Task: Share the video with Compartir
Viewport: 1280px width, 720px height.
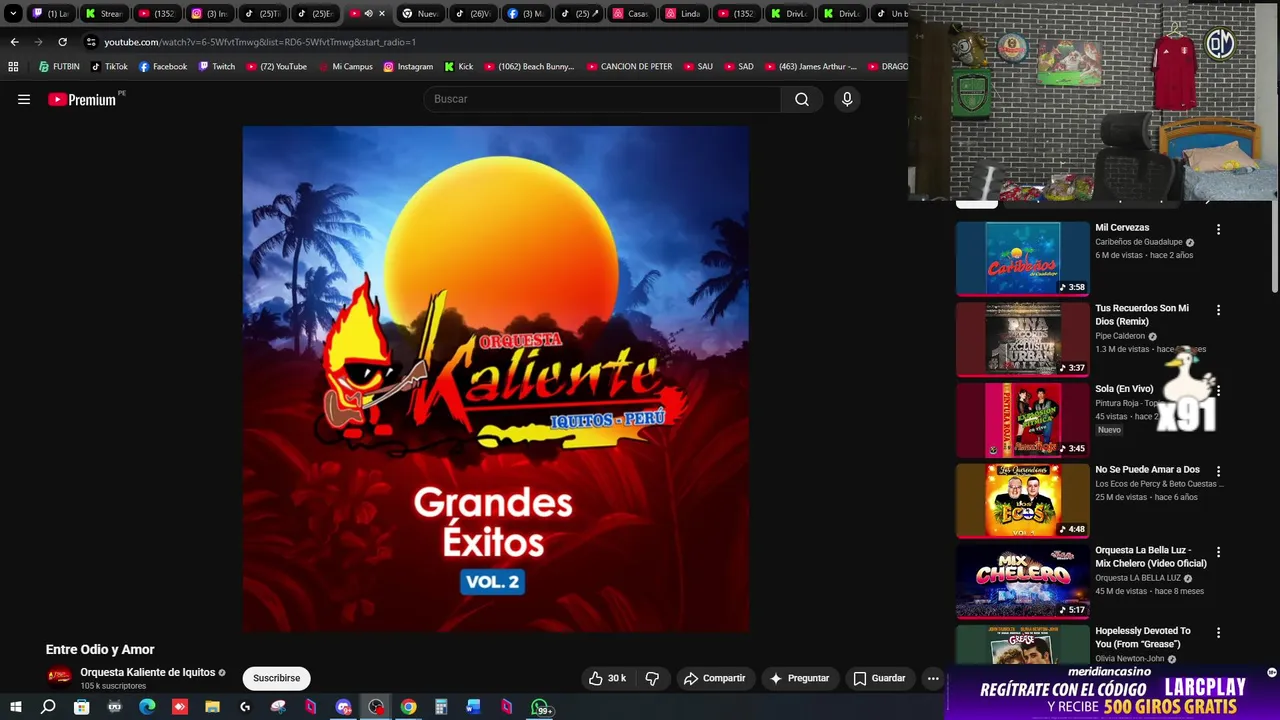Action: (714, 678)
